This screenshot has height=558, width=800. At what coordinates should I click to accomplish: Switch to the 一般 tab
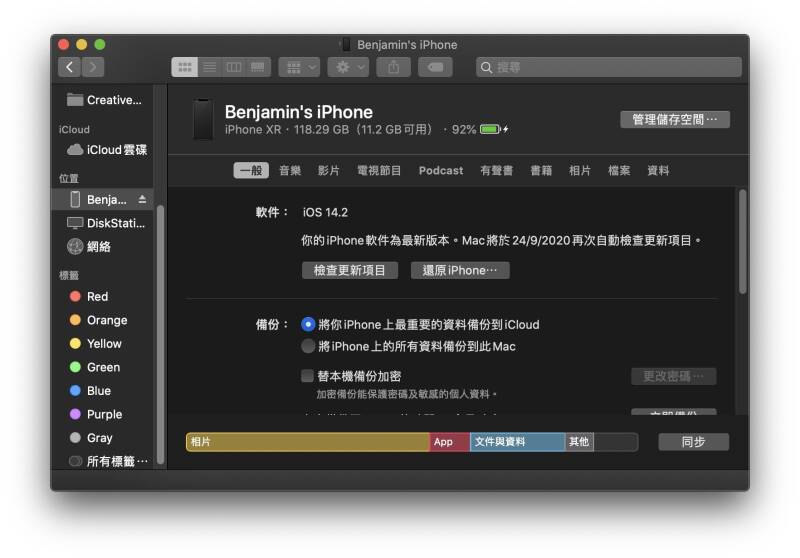(x=251, y=170)
